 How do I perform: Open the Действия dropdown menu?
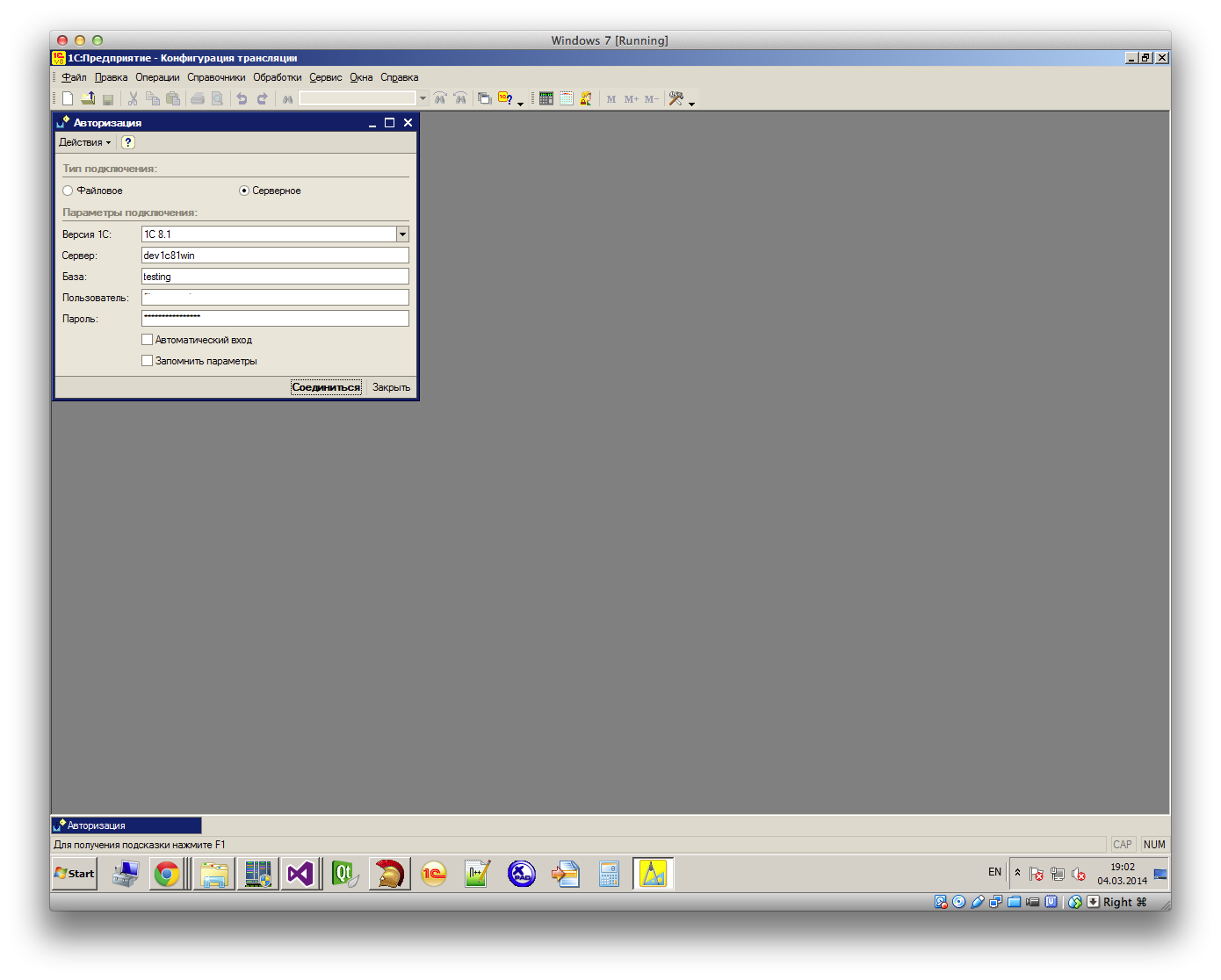[x=85, y=142]
